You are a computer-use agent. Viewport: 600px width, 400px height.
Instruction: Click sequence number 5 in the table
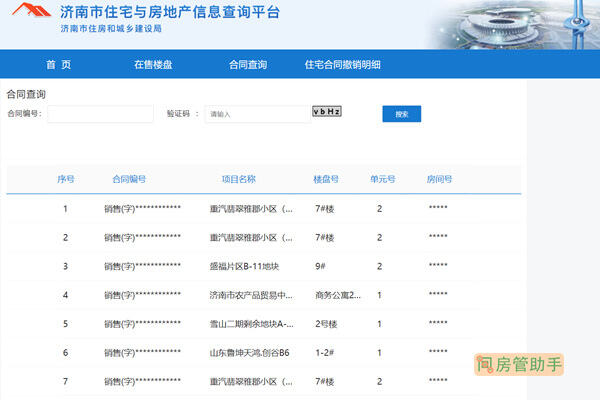[x=65, y=324]
